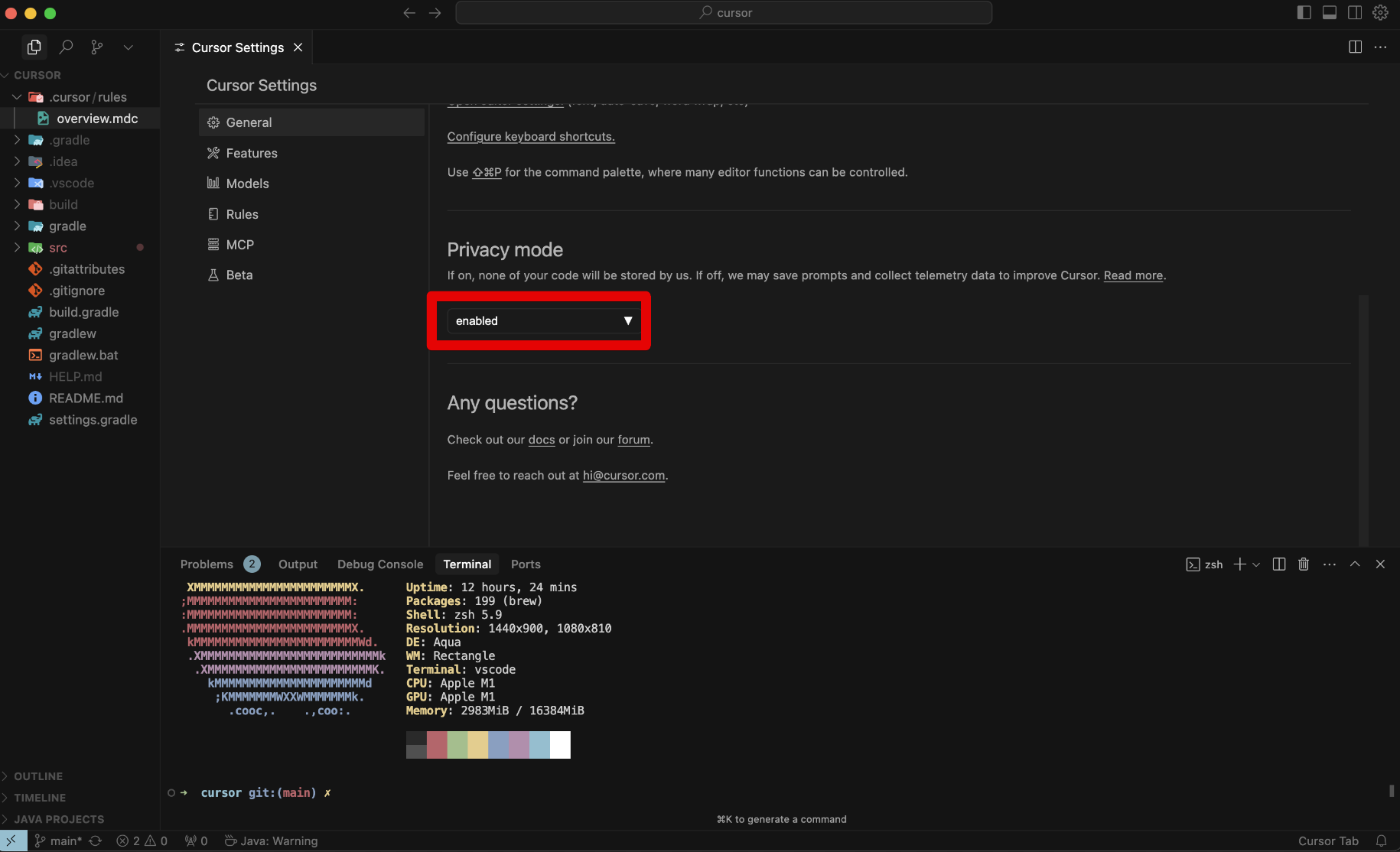Open the docs link
1400x852 pixels.
pos(542,440)
